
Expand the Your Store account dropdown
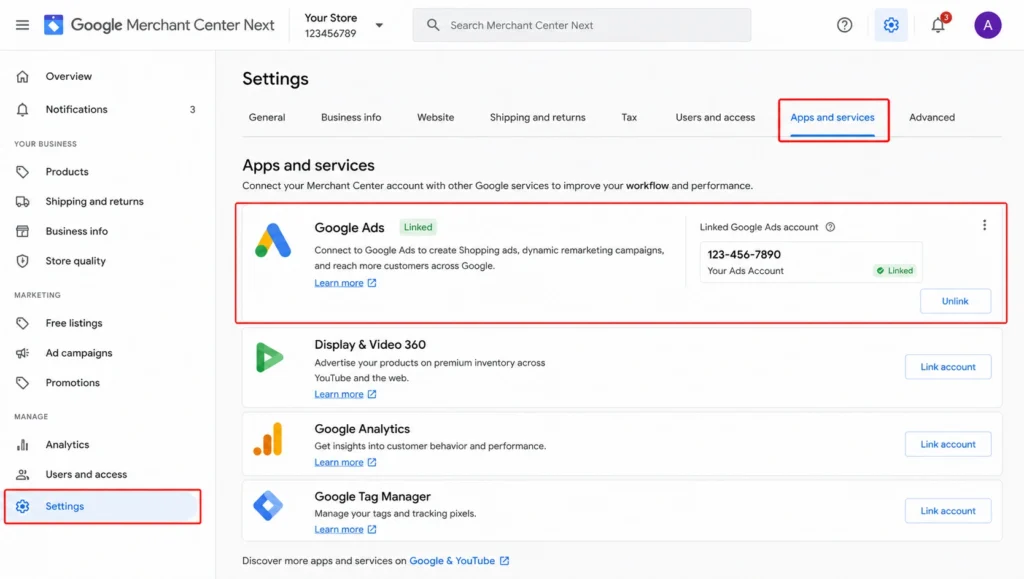click(x=379, y=25)
